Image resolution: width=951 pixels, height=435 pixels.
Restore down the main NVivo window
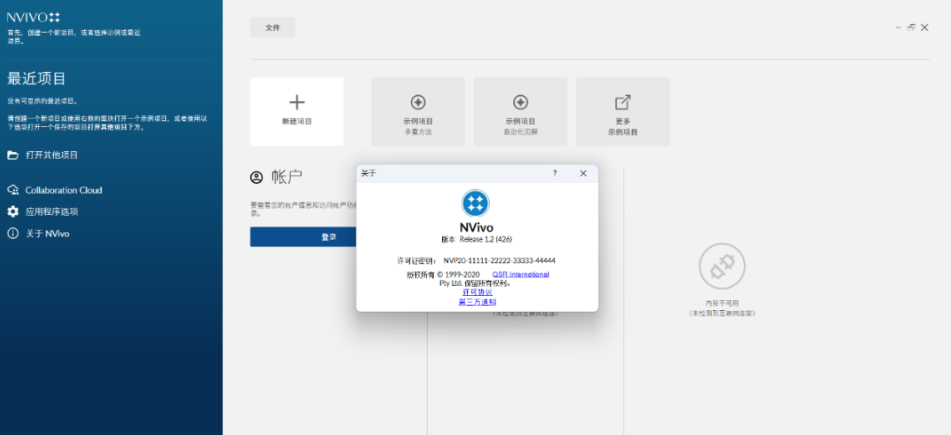(x=911, y=28)
